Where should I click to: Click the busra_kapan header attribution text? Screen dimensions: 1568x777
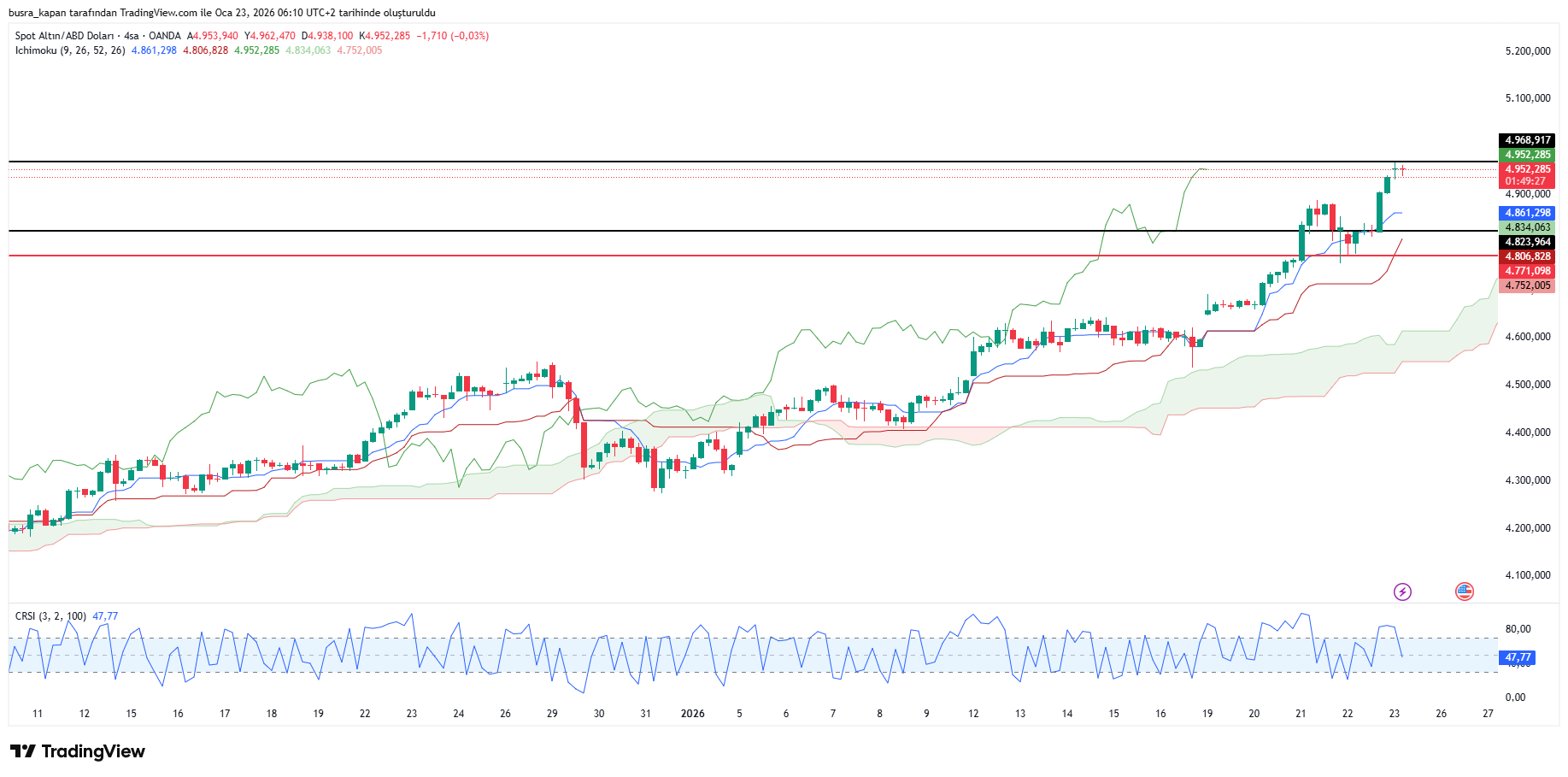pyautogui.click(x=222, y=13)
